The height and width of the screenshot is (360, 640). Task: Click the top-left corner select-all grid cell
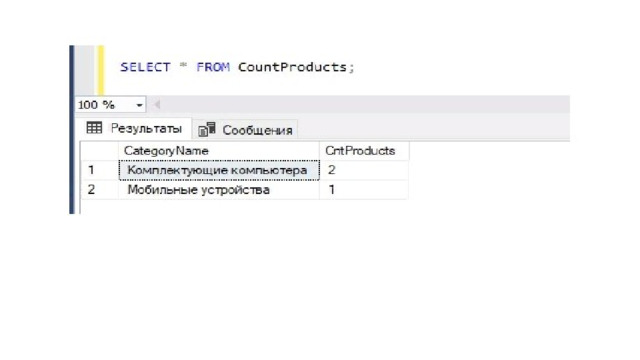[x=100, y=151]
